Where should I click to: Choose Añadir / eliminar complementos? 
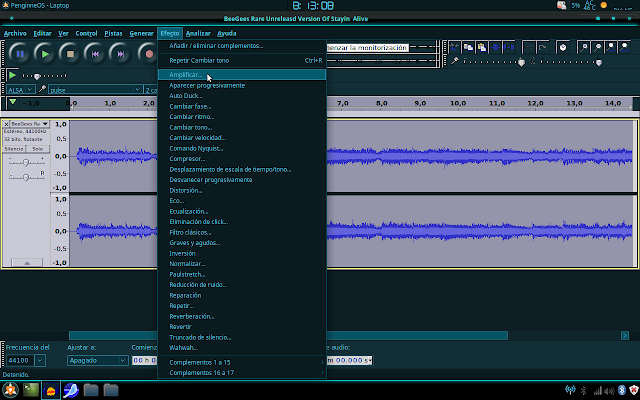(242, 46)
